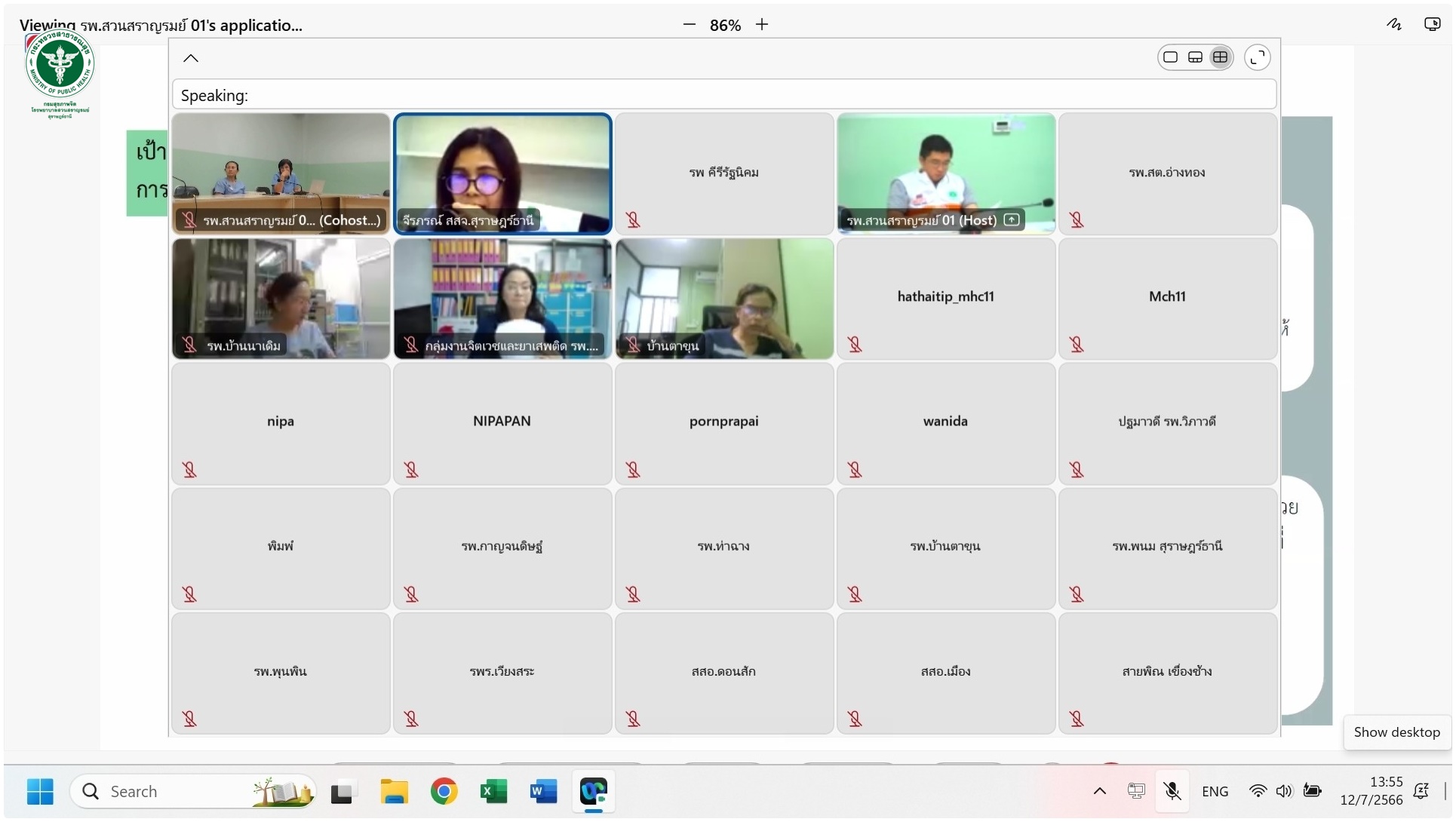
Task: Open the annotation pen tool
Action: [x=1394, y=24]
